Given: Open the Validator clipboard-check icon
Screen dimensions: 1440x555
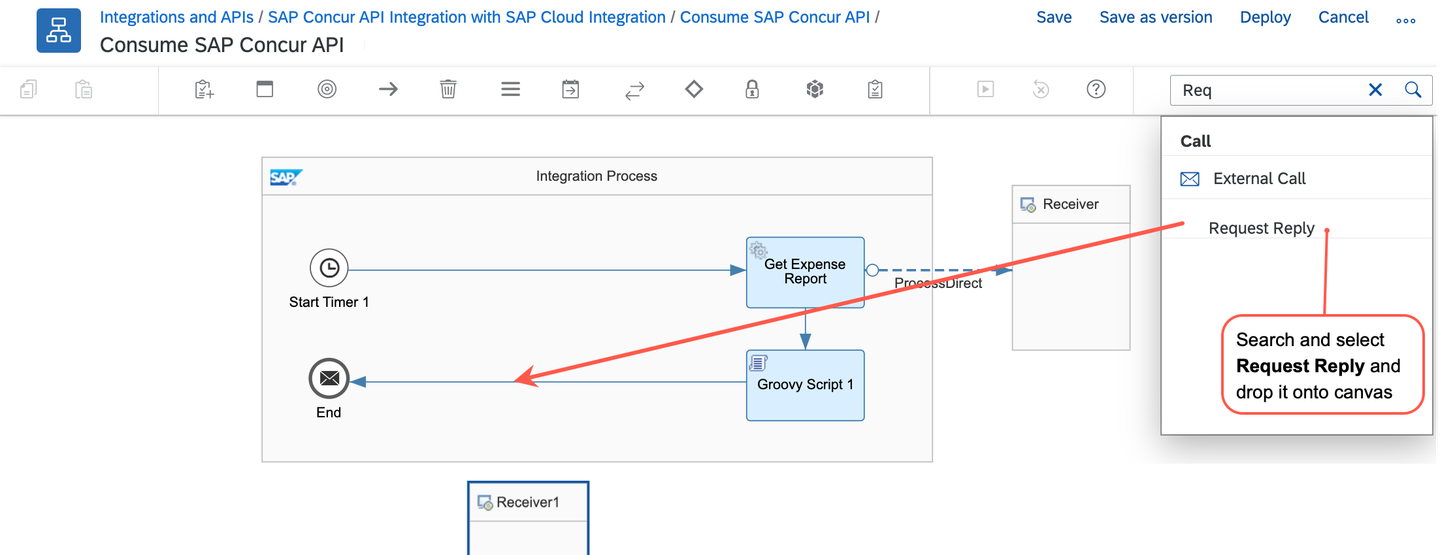Looking at the screenshot, I should (875, 89).
